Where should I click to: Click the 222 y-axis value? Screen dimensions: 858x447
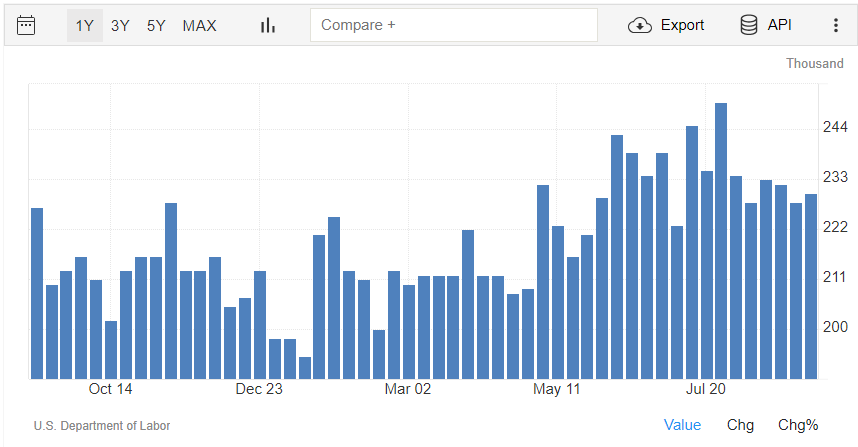[x=836, y=227]
